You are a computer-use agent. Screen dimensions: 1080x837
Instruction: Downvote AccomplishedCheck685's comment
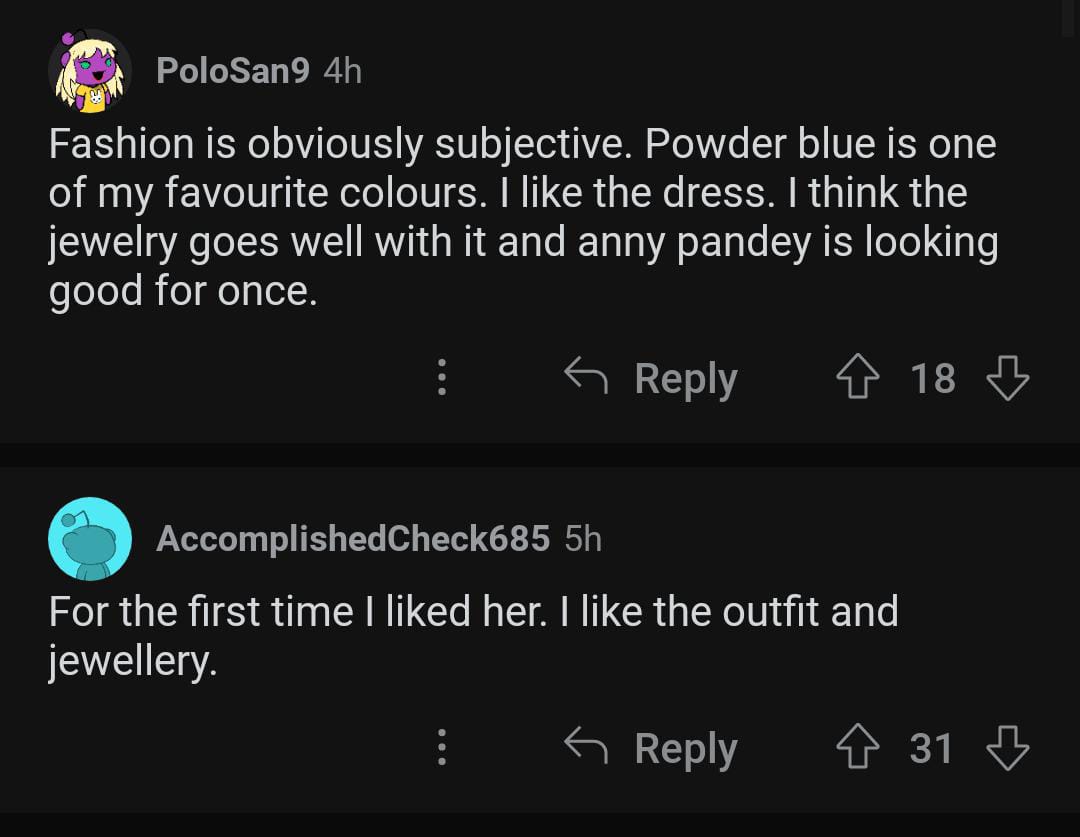pos(1007,748)
